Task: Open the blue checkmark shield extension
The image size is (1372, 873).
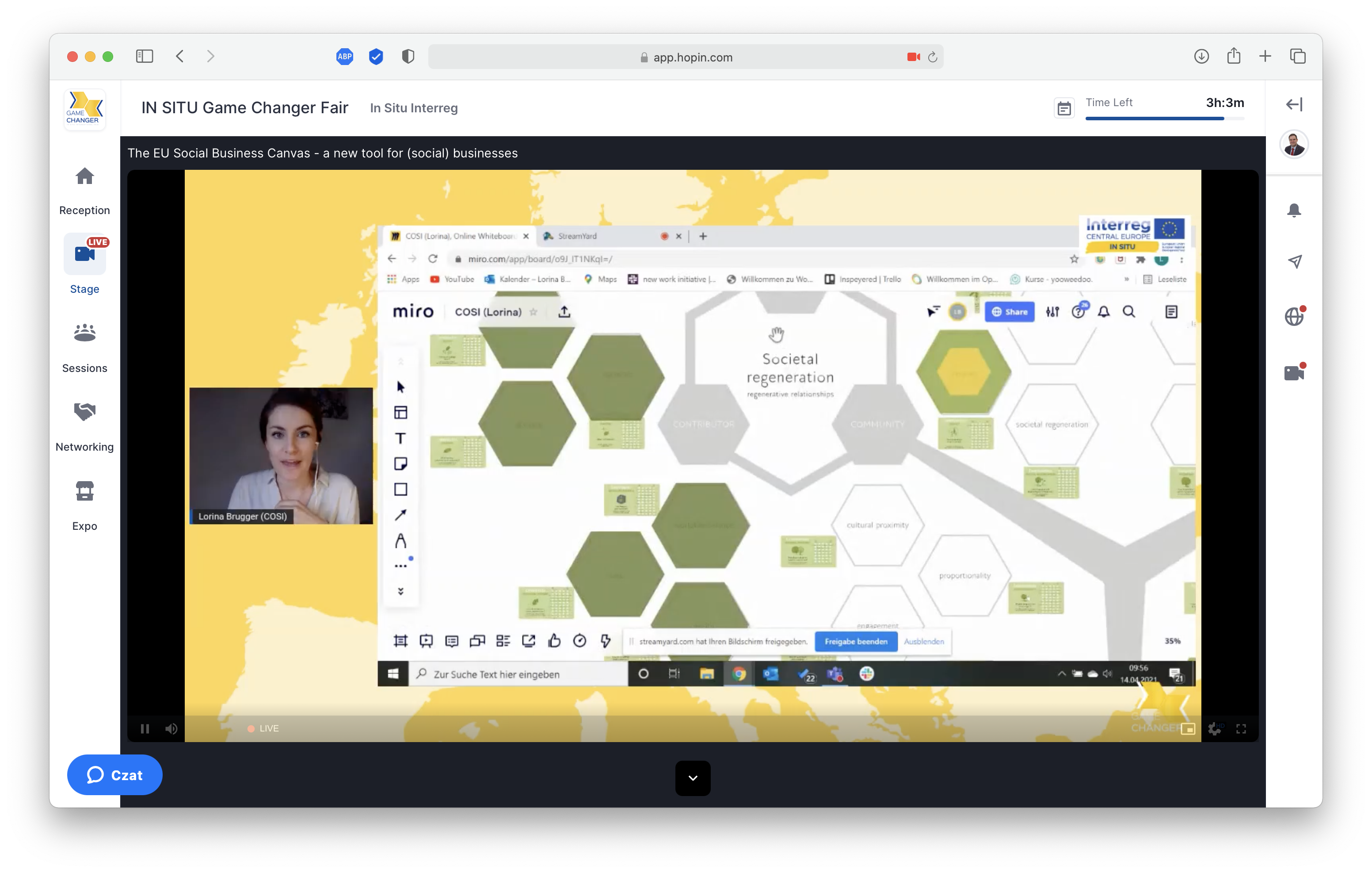Action: coord(375,57)
